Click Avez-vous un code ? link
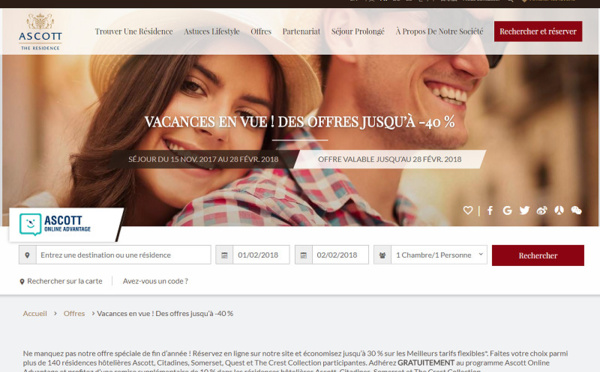This screenshot has height=372, width=600. tap(155, 281)
